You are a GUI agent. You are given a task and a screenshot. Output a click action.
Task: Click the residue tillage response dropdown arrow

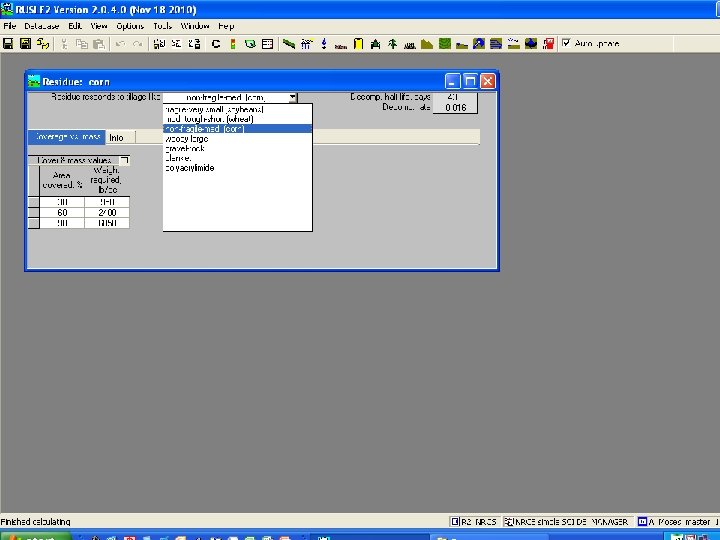(x=292, y=97)
